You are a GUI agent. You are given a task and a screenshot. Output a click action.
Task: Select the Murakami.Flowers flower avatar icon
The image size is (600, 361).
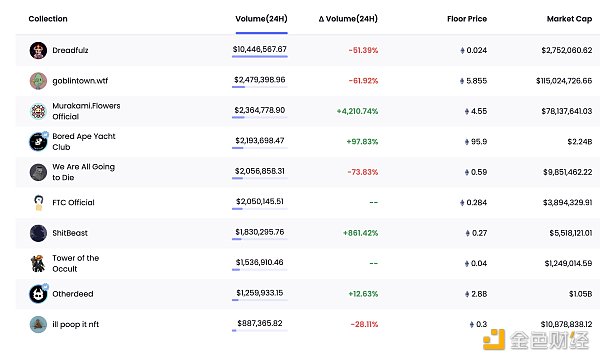pyautogui.click(x=38, y=111)
